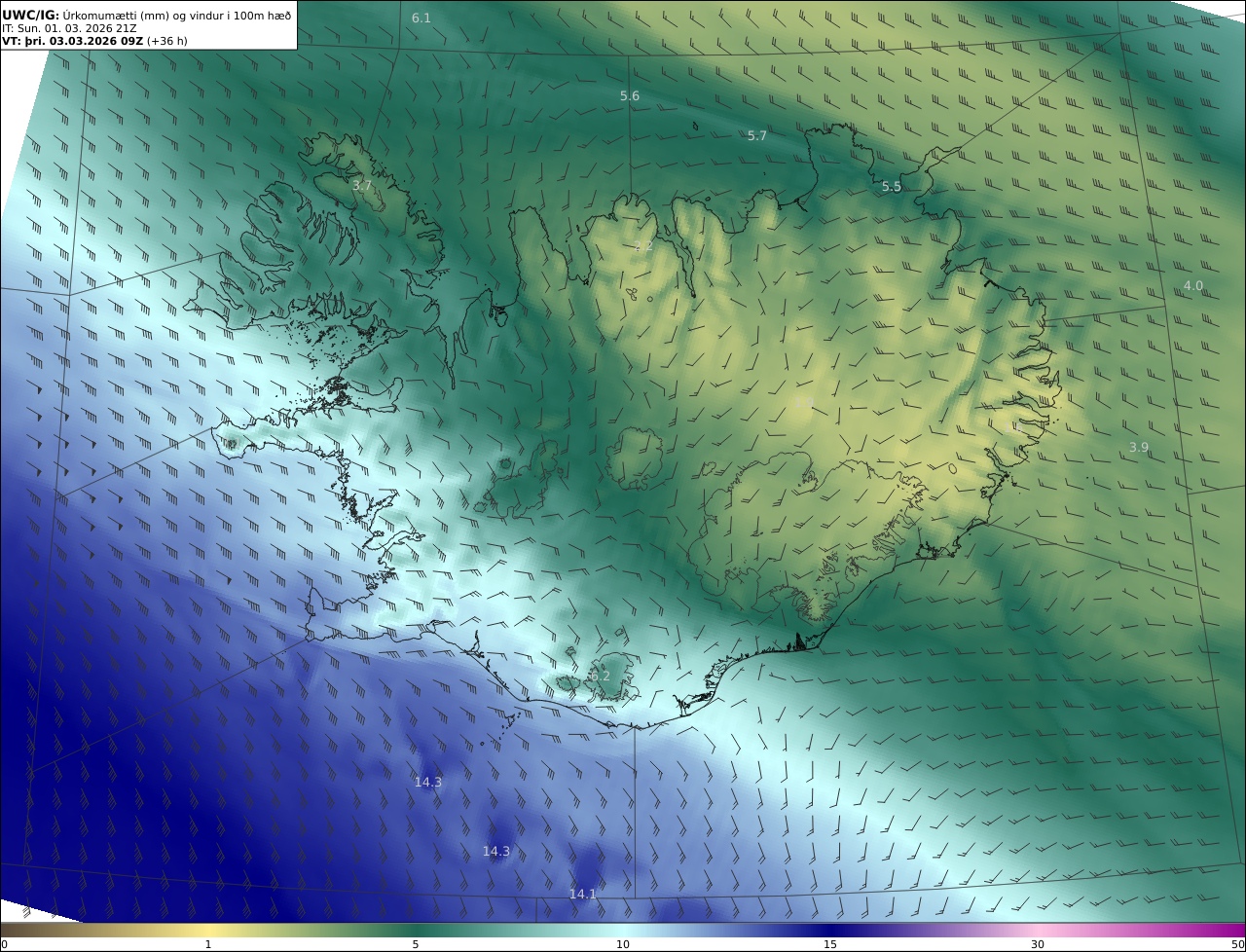The width and height of the screenshot is (1246, 952).
Task: Click the 10 tick label on the color scale
Action: point(623,944)
